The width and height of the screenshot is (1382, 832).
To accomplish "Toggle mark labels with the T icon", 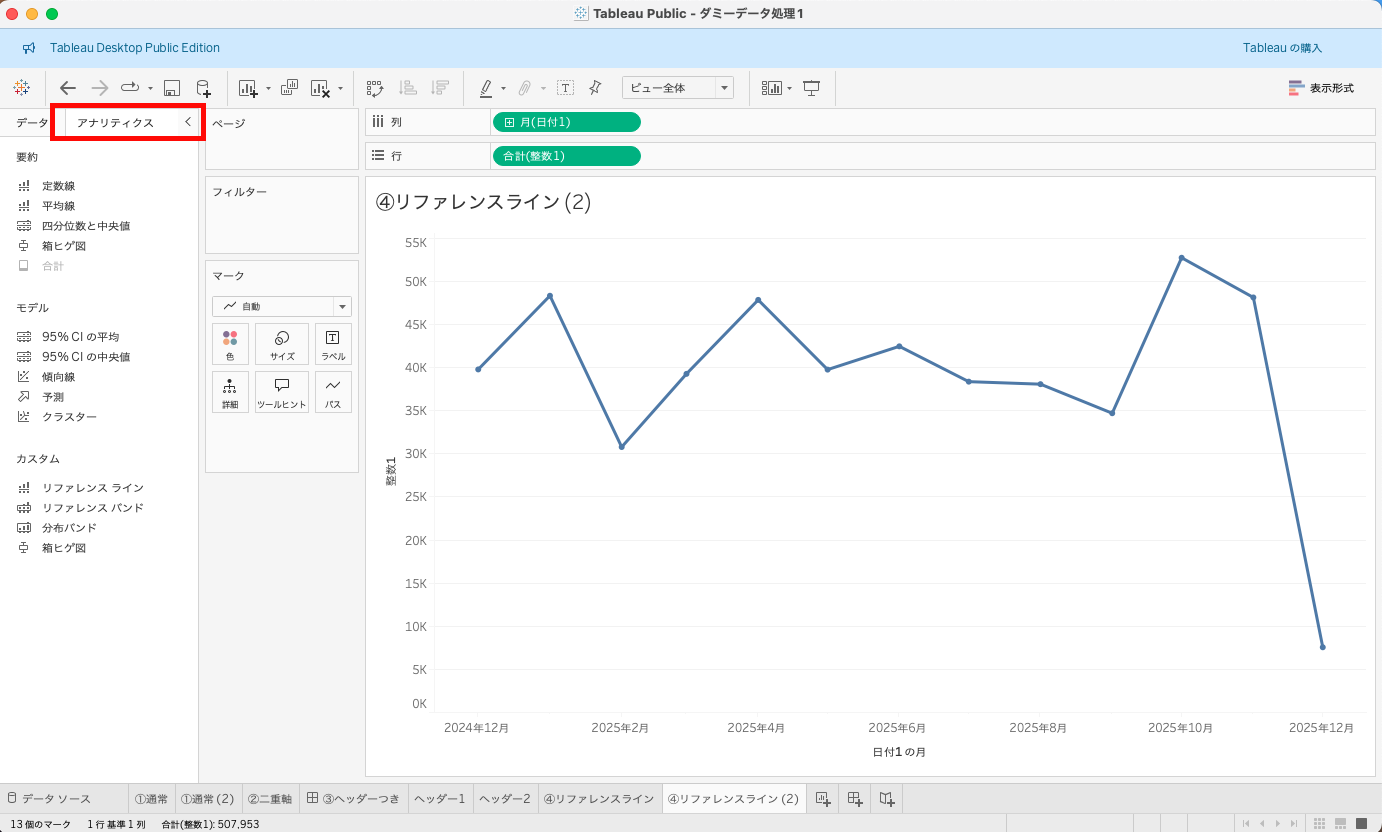I will pyautogui.click(x=565, y=88).
